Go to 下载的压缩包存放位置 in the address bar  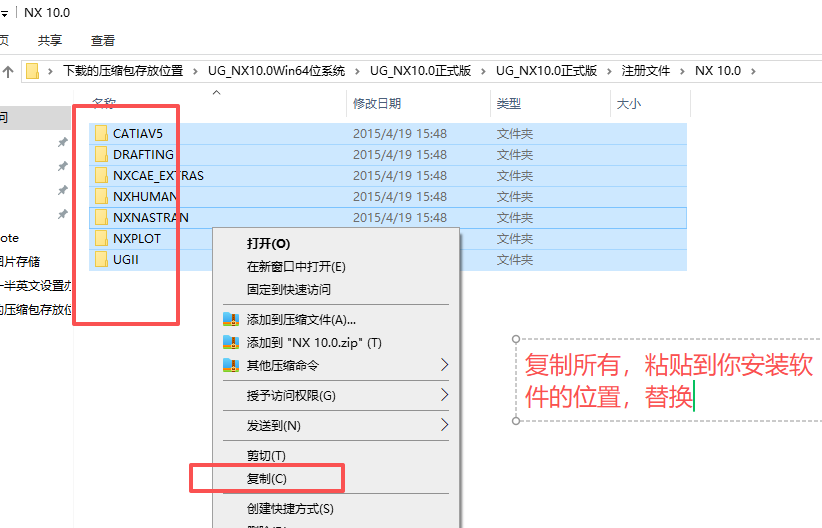pos(123,71)
